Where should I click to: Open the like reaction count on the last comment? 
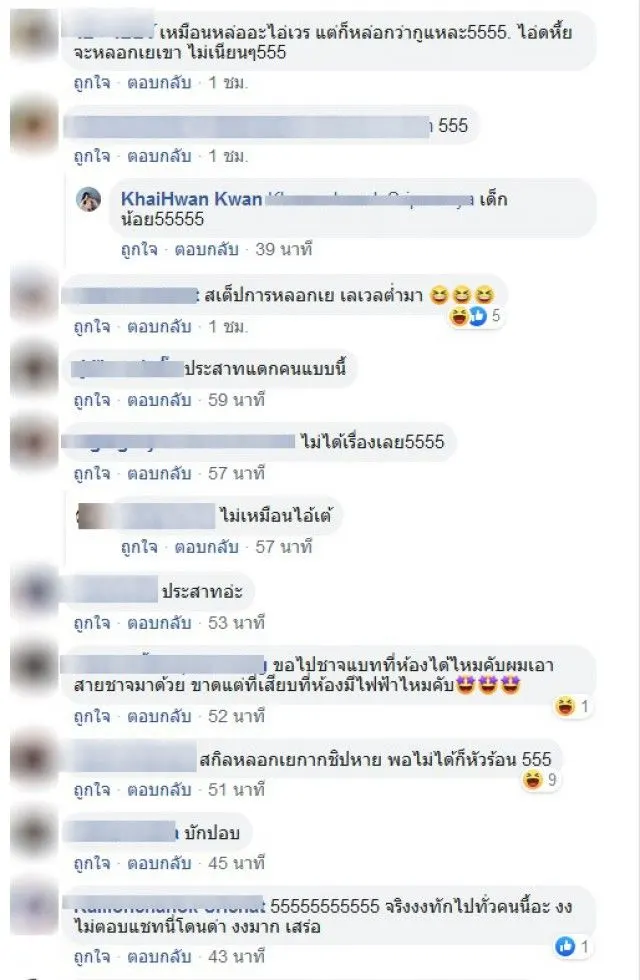tap(571, 947)
